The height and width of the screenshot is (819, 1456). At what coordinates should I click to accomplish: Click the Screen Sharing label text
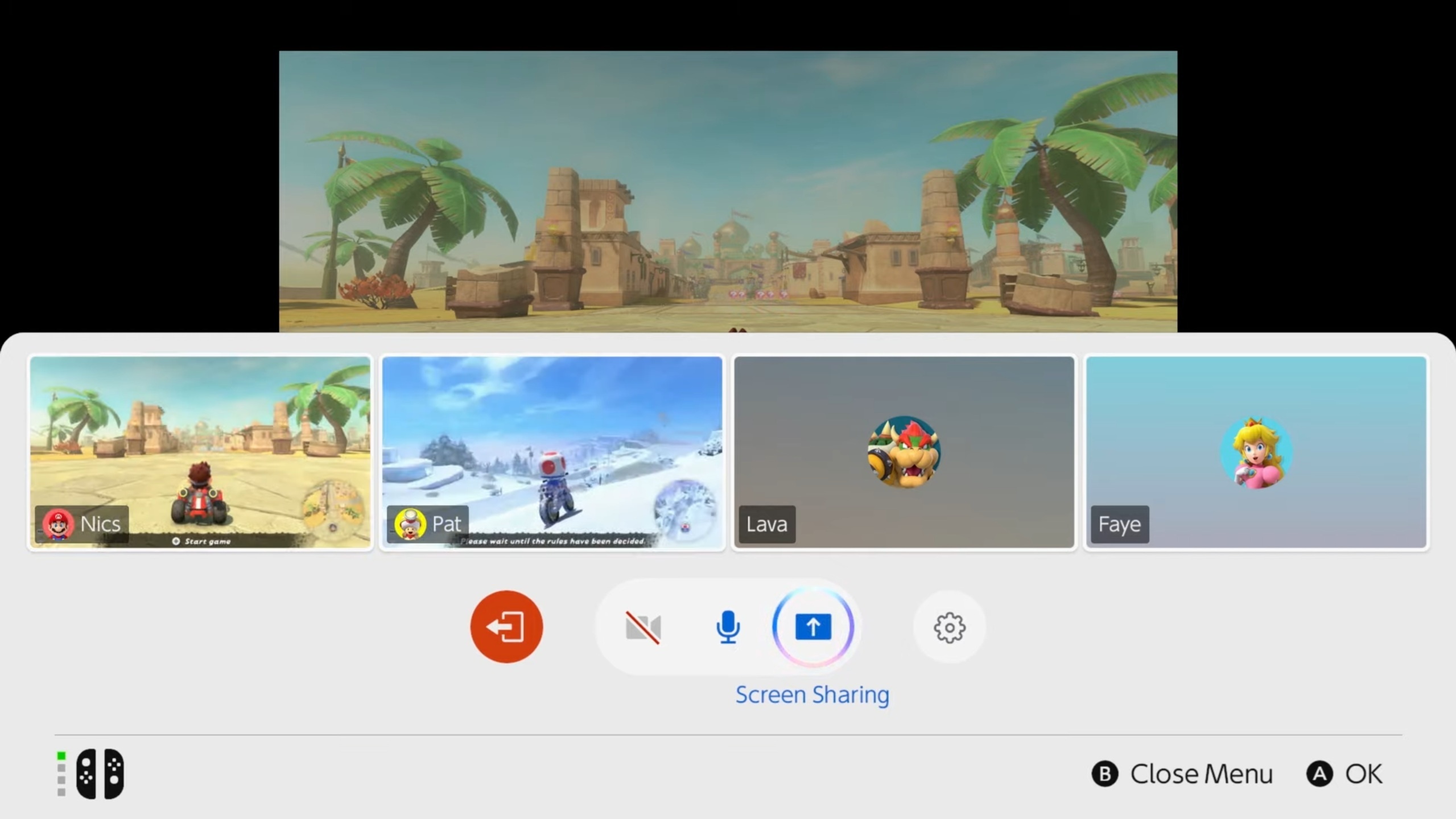click(x=812, y=694)
